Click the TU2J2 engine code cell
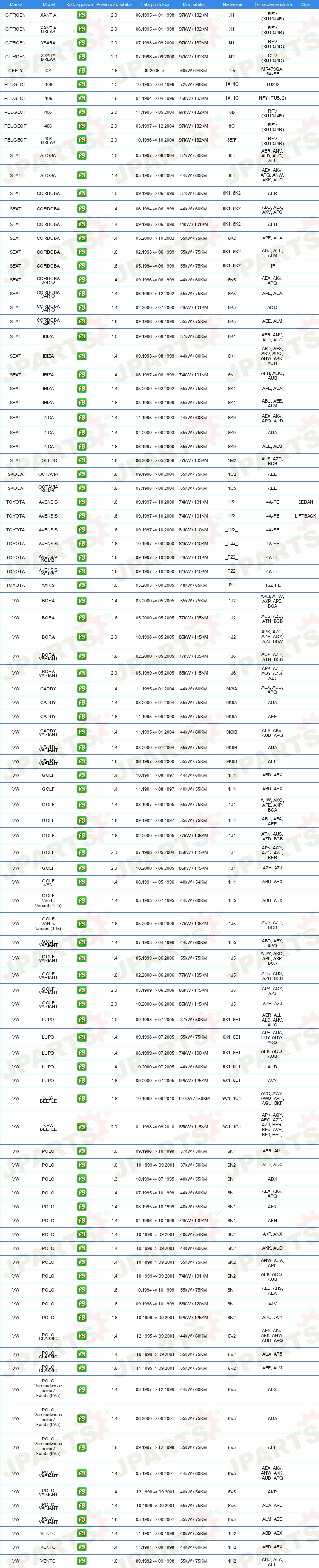The width and height of the screenshot is (319, 1568). (x=272, y=84)
